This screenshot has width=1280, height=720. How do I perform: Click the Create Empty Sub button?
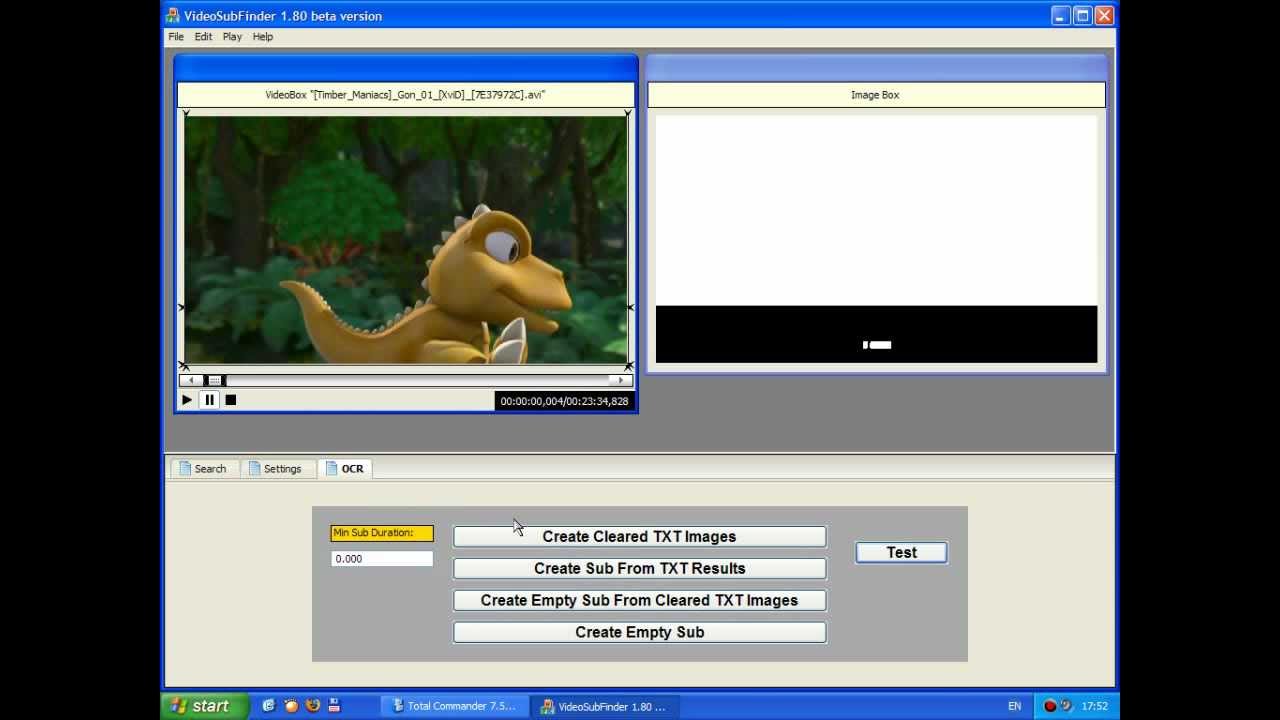tap(640, 633)
